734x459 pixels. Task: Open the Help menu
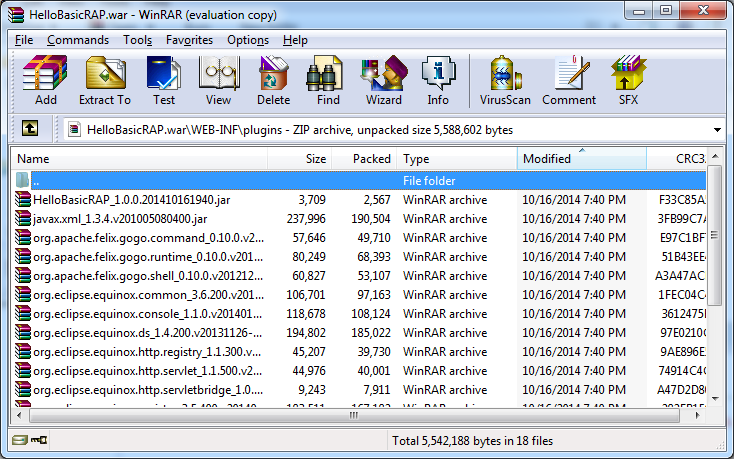tap(295, 40)
